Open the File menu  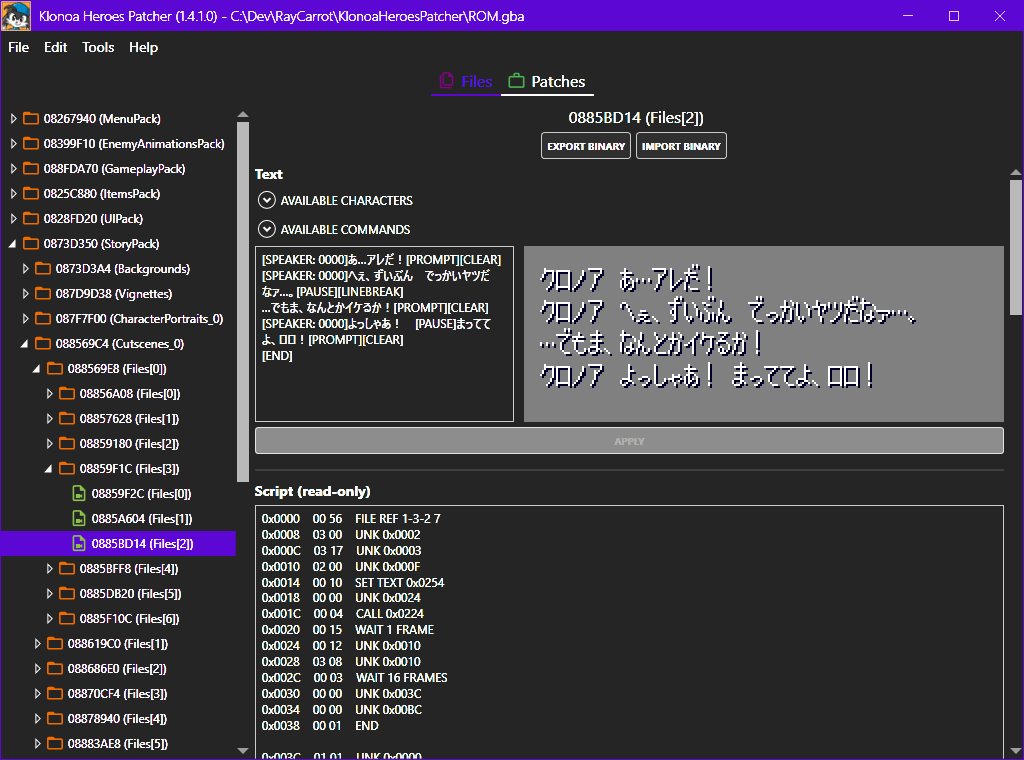pos(18,47)
